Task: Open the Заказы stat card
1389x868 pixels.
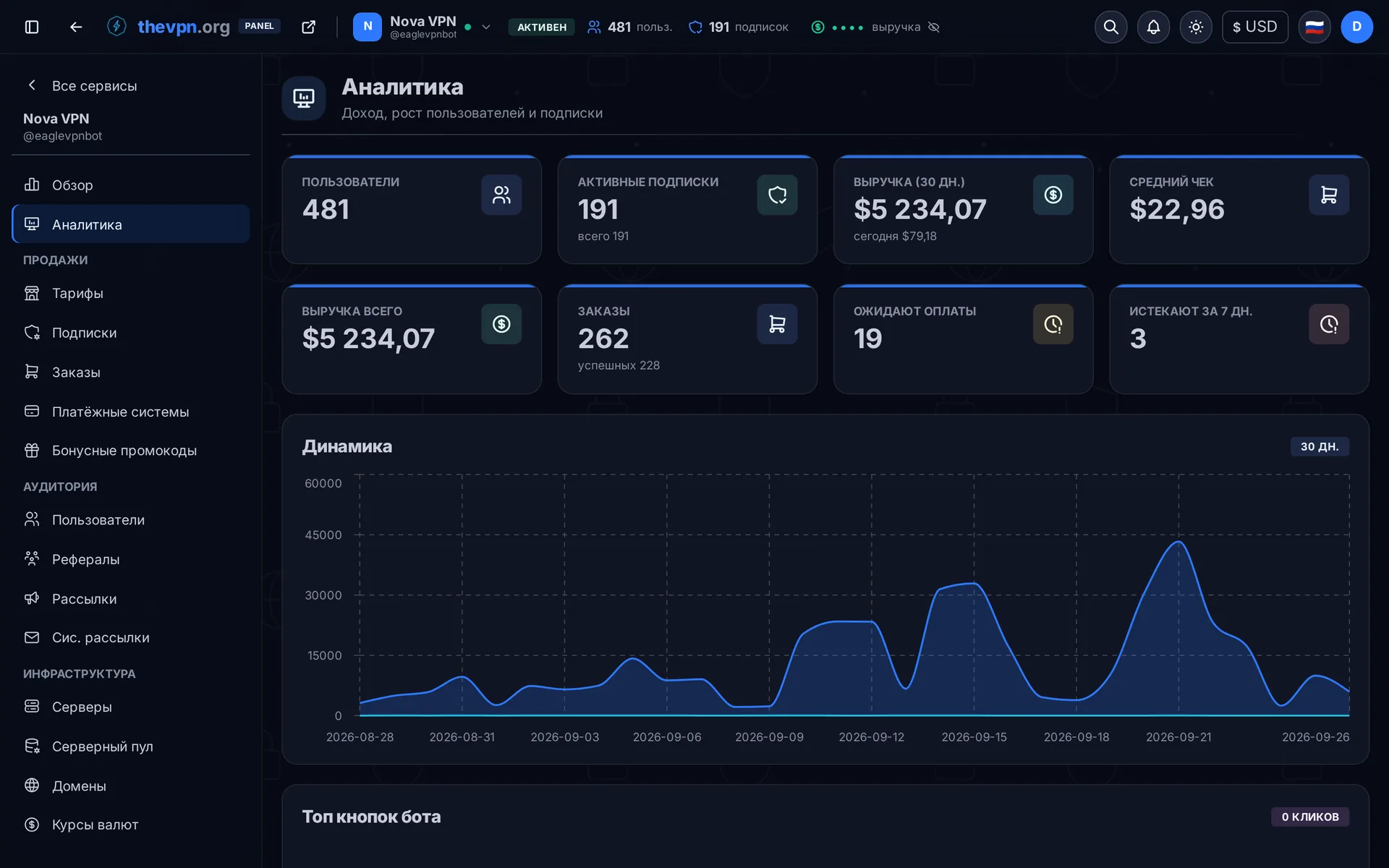Action: point(687,339)
